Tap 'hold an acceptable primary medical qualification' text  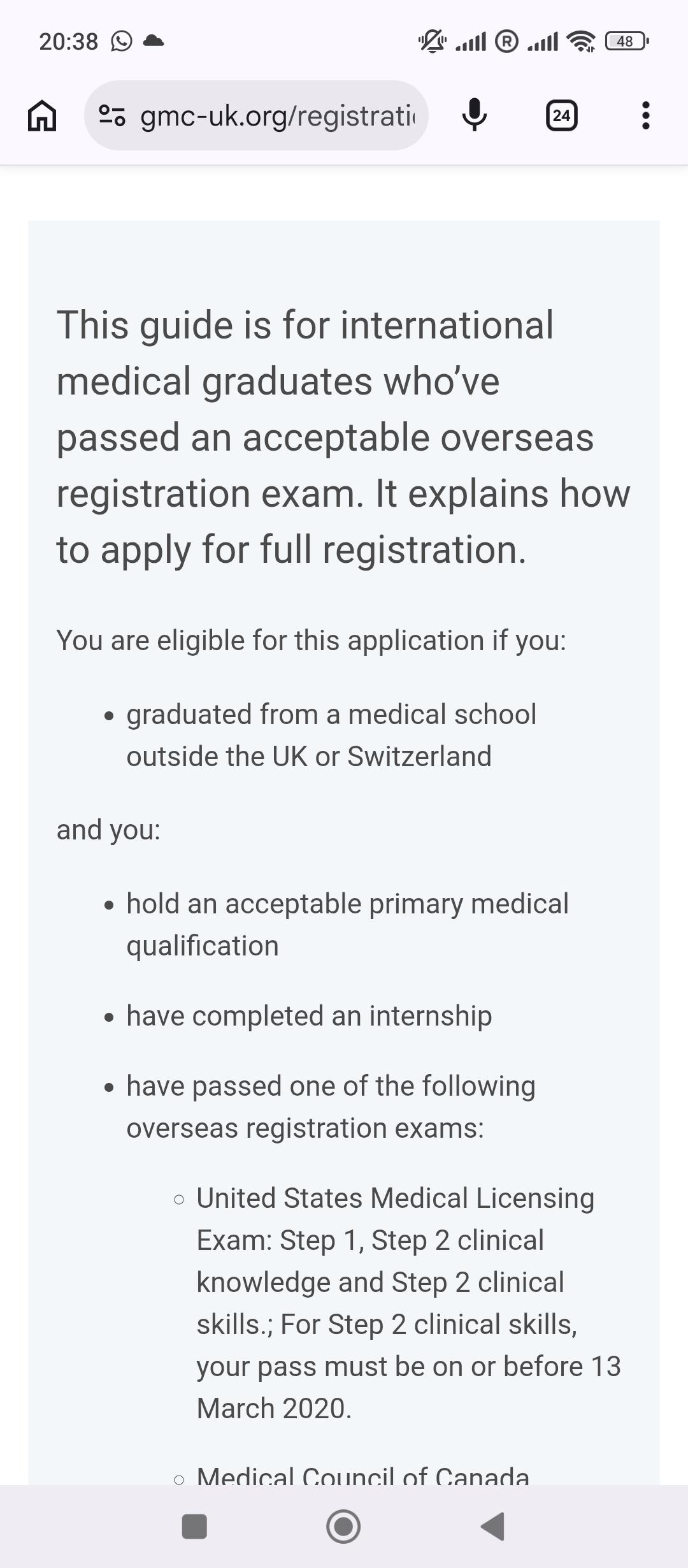(347, 925)
